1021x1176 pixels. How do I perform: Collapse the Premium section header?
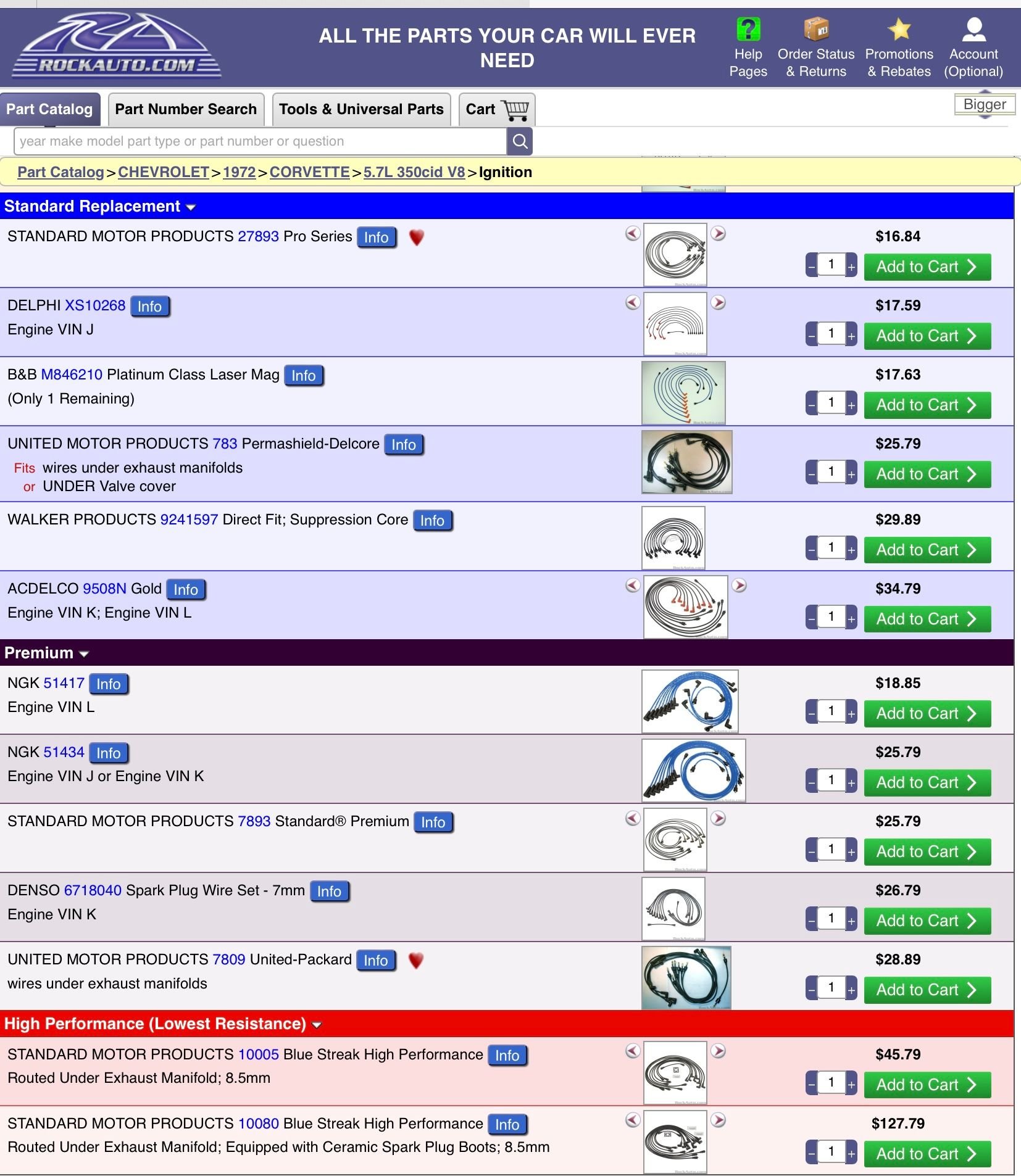coord(84,654)
